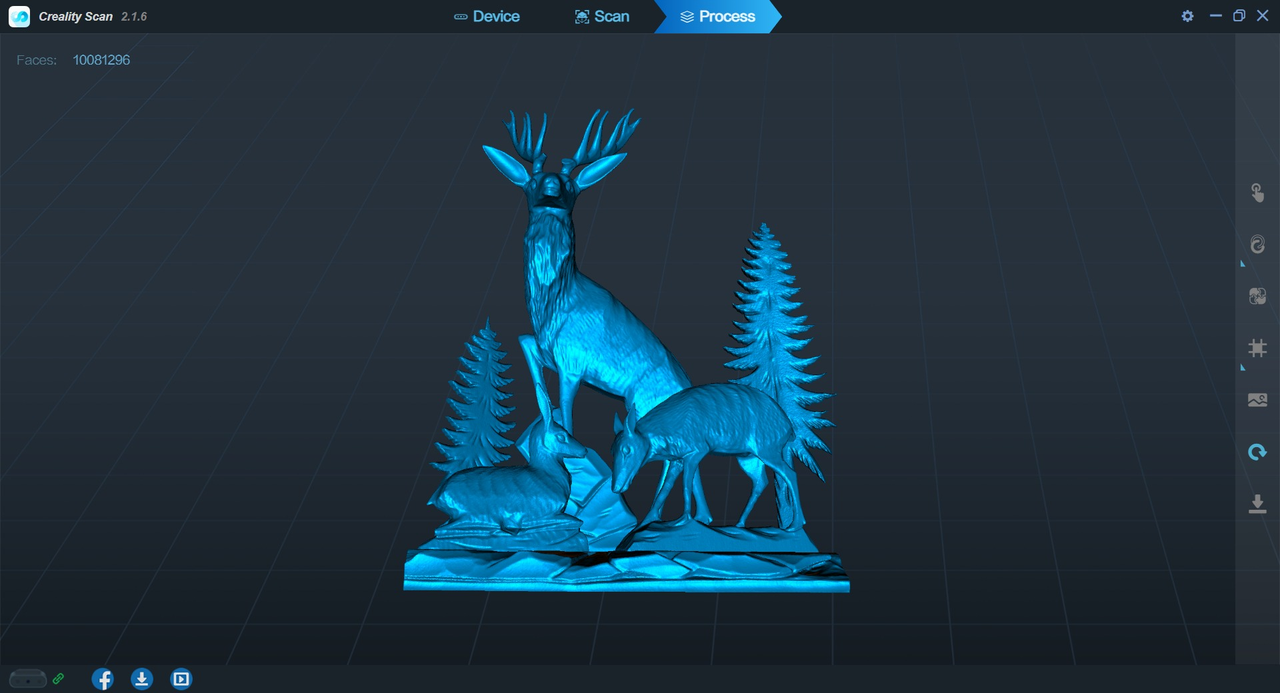
Task: Click the puzzle-piece merge tool icon
Action: coord(1257,296)
